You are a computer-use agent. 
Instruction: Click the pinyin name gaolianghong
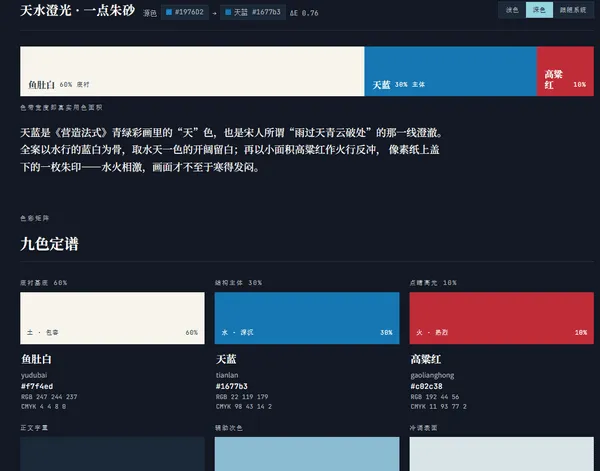(x=432, y=375)
